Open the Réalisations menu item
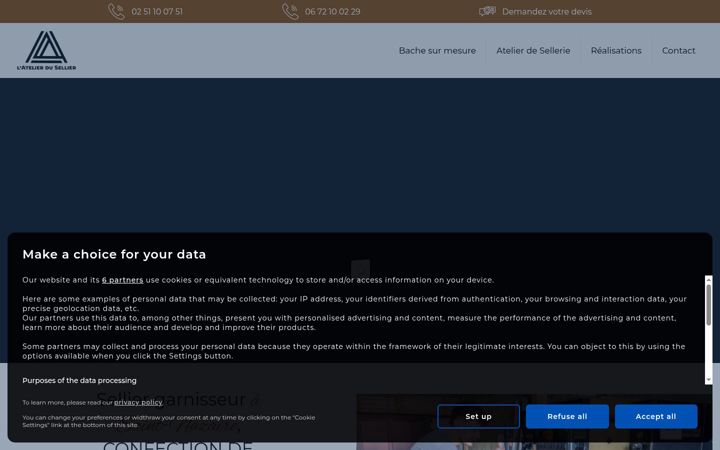The width and height of the screenshot is (720, 450). (616, 51)
